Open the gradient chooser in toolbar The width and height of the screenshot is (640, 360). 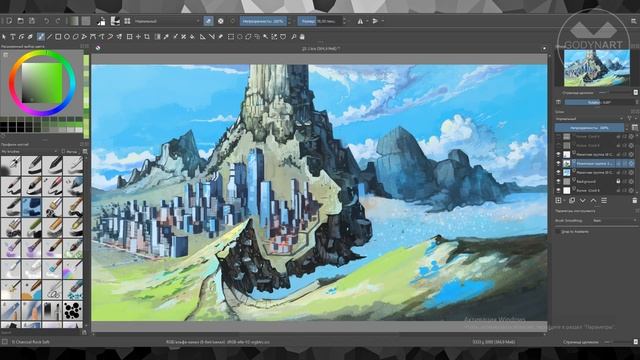pos(73,21)
